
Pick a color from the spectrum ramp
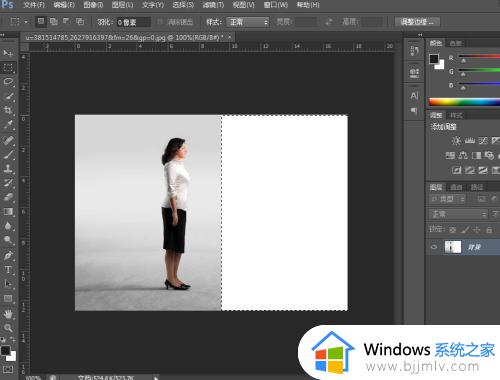click(x=464, y=102)
